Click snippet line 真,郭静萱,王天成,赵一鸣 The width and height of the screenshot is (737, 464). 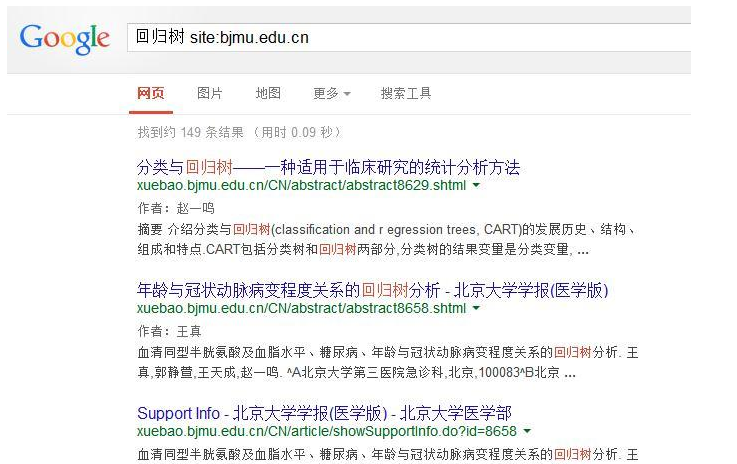click(x=356, y=372)
